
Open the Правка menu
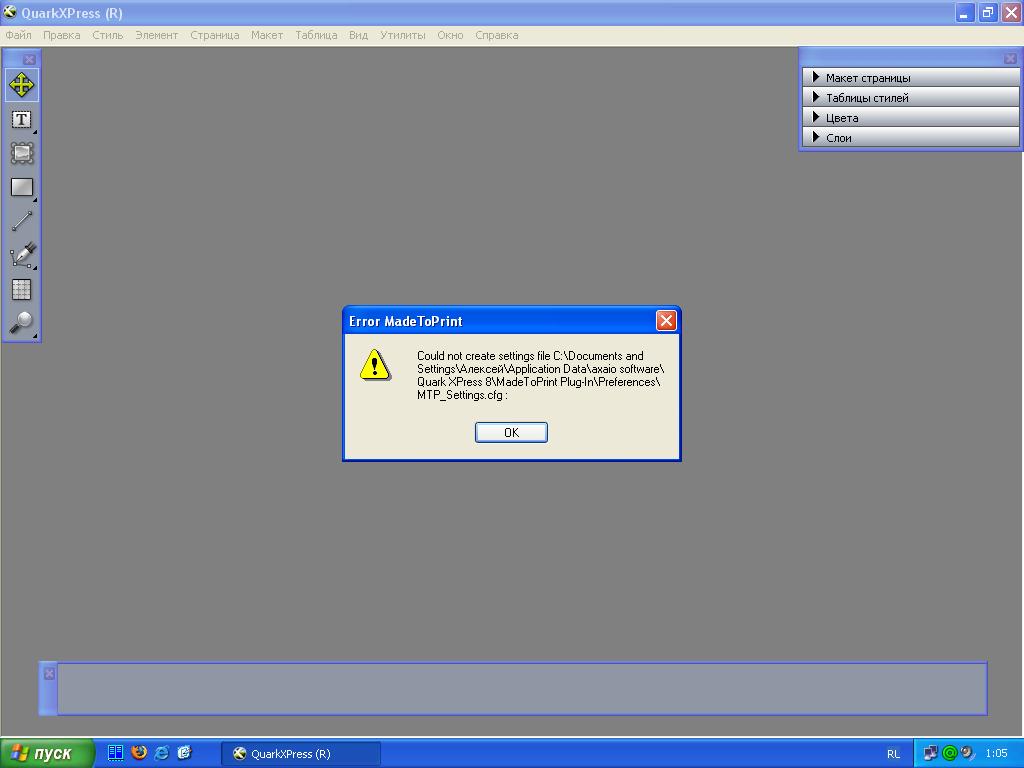click(61, 35)
